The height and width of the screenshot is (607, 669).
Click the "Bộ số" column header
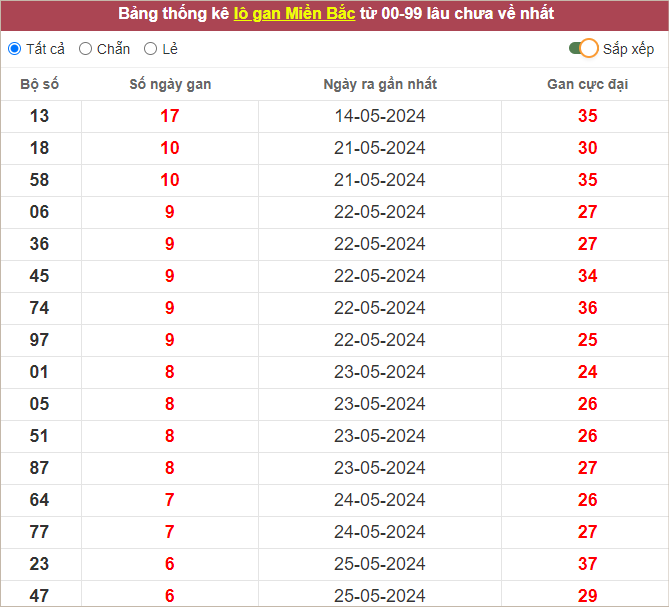(x=40, y=84)
